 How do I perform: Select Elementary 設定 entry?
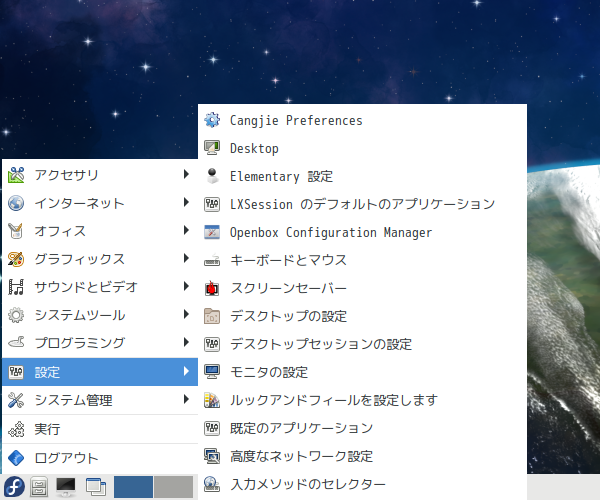[x=362, y=176]
